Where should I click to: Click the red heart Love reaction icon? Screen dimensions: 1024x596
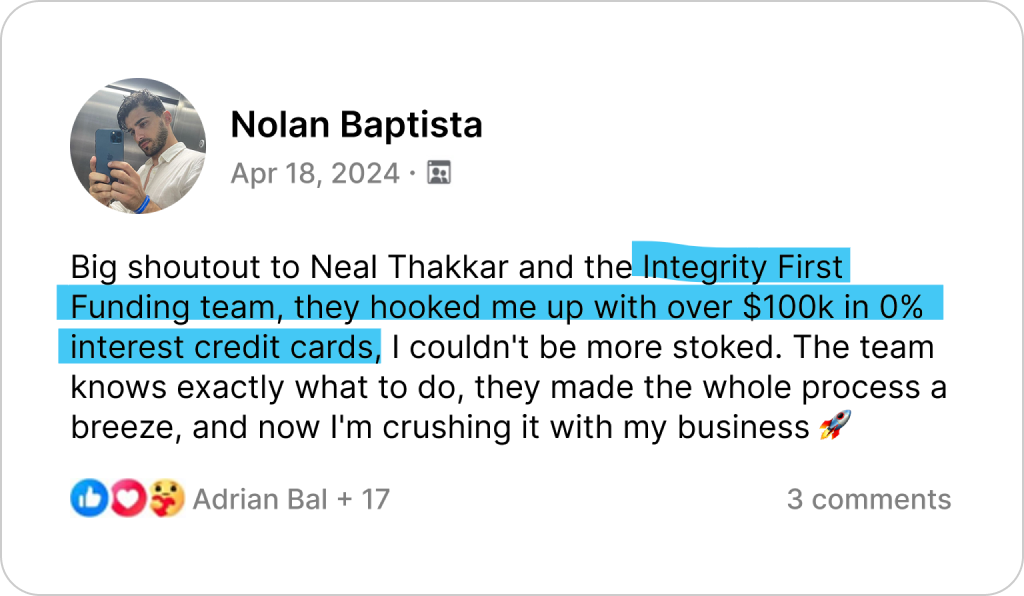point(128,499)
